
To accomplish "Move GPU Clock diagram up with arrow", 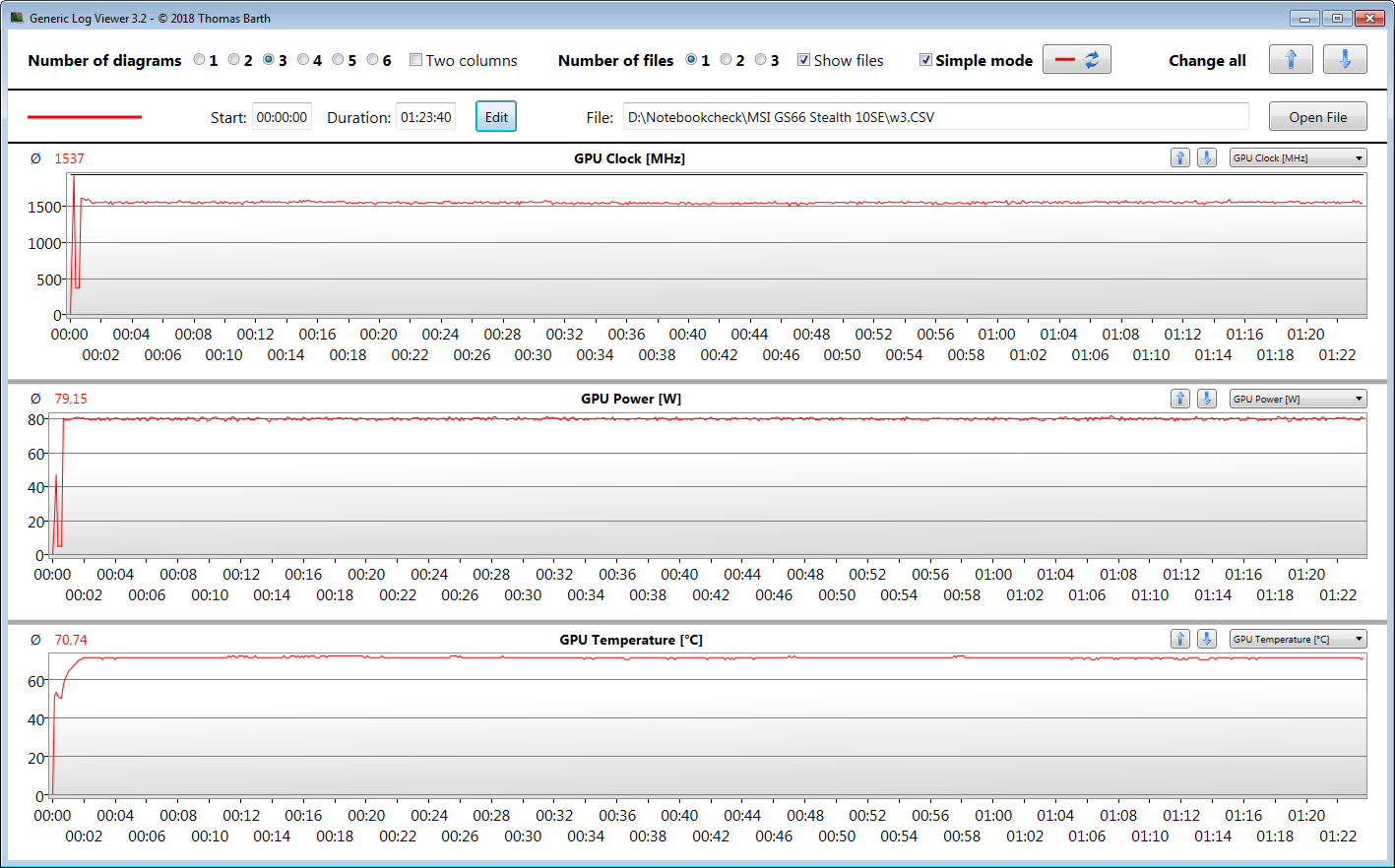I will point(1179,158).
